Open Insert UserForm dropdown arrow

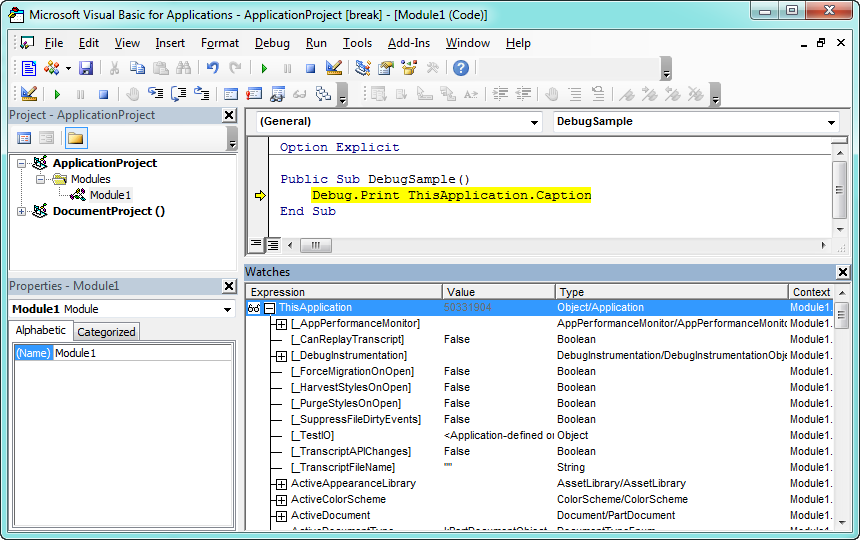[68, 69]
